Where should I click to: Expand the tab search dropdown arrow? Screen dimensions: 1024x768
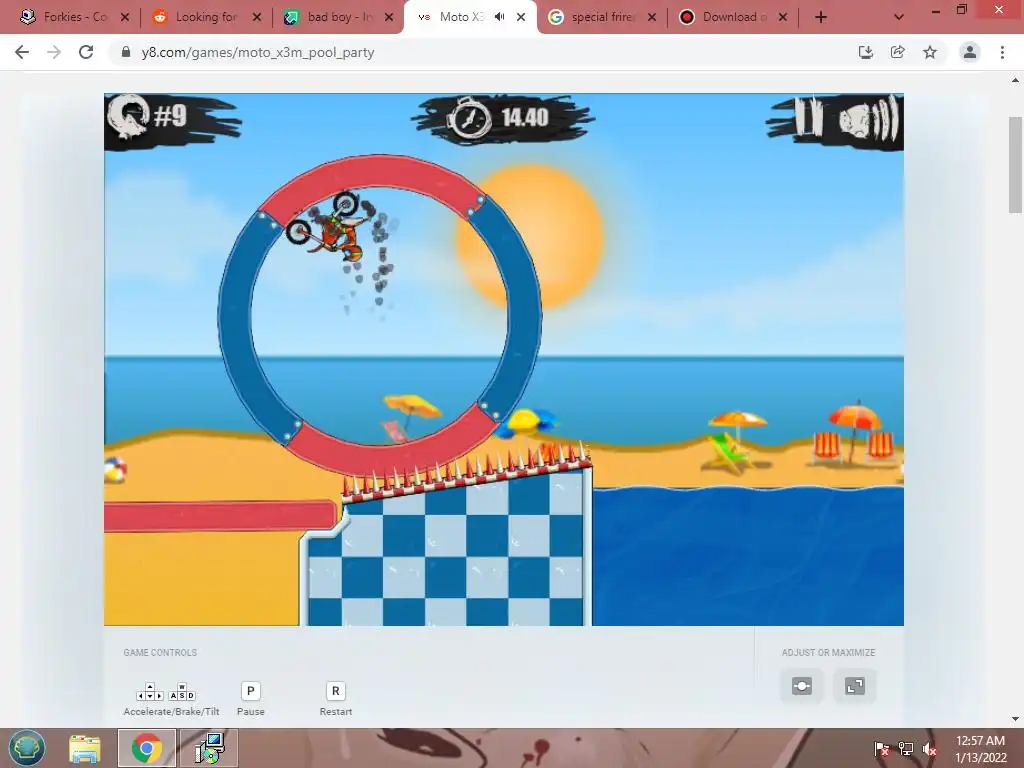[899, 17]
